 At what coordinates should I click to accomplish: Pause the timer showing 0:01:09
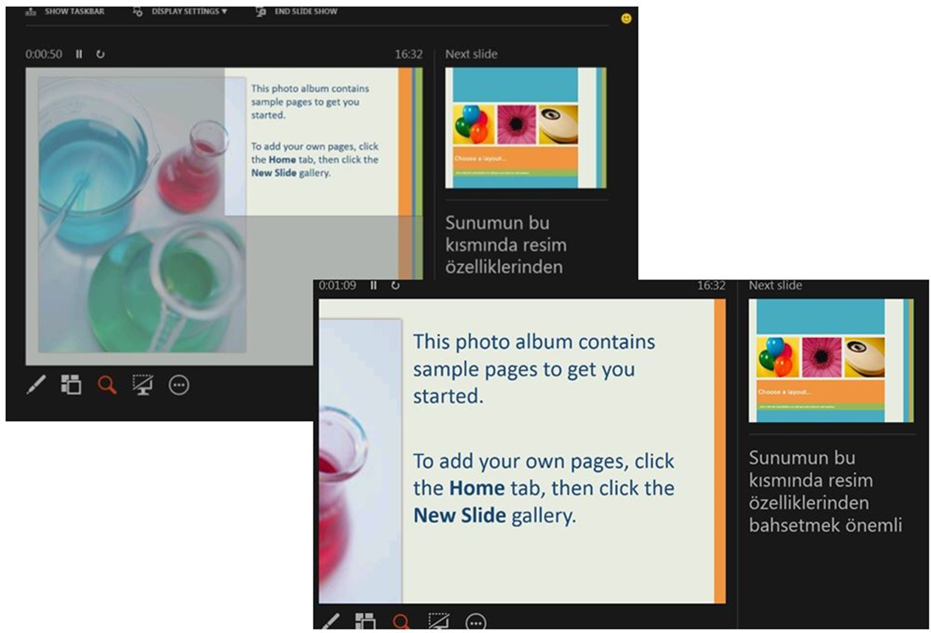coord(373,286)
